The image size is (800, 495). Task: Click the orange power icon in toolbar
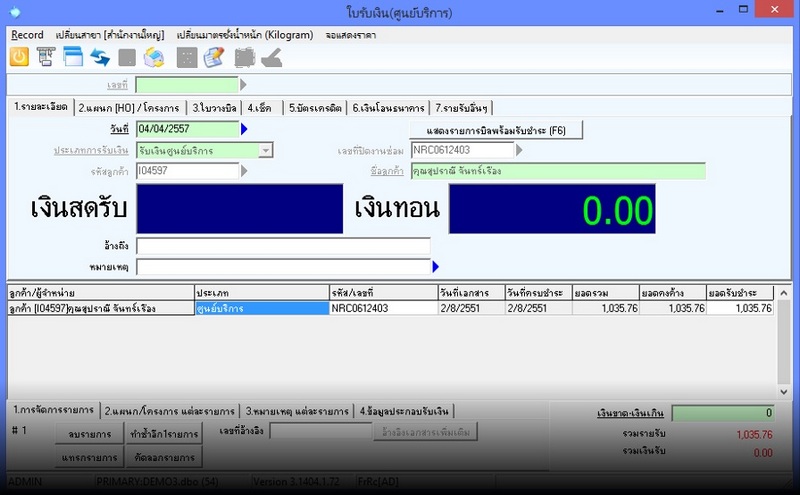pyautogui.click(x=18, y=57)
